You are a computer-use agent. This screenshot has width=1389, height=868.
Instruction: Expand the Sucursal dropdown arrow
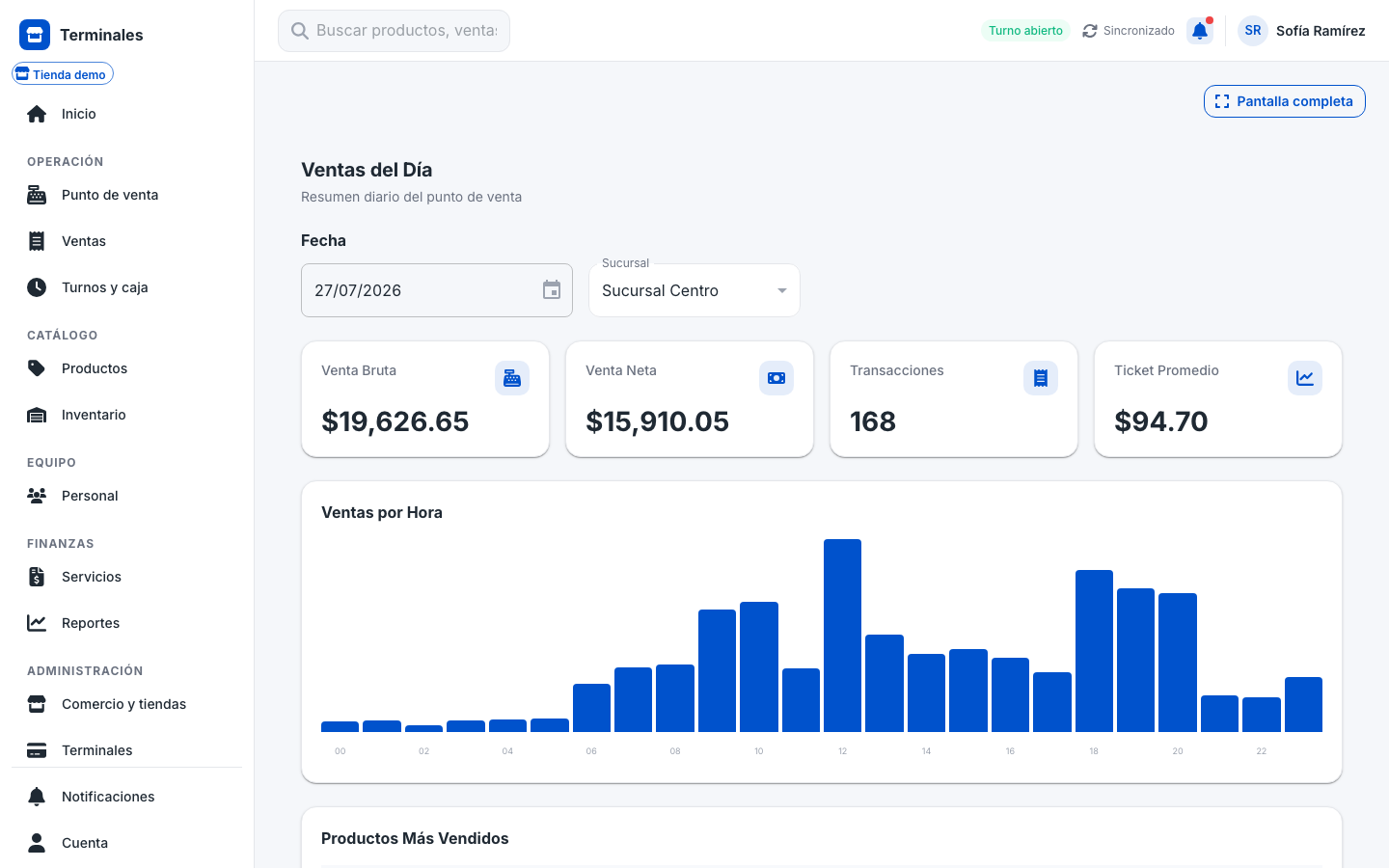[x=782, y=290]
